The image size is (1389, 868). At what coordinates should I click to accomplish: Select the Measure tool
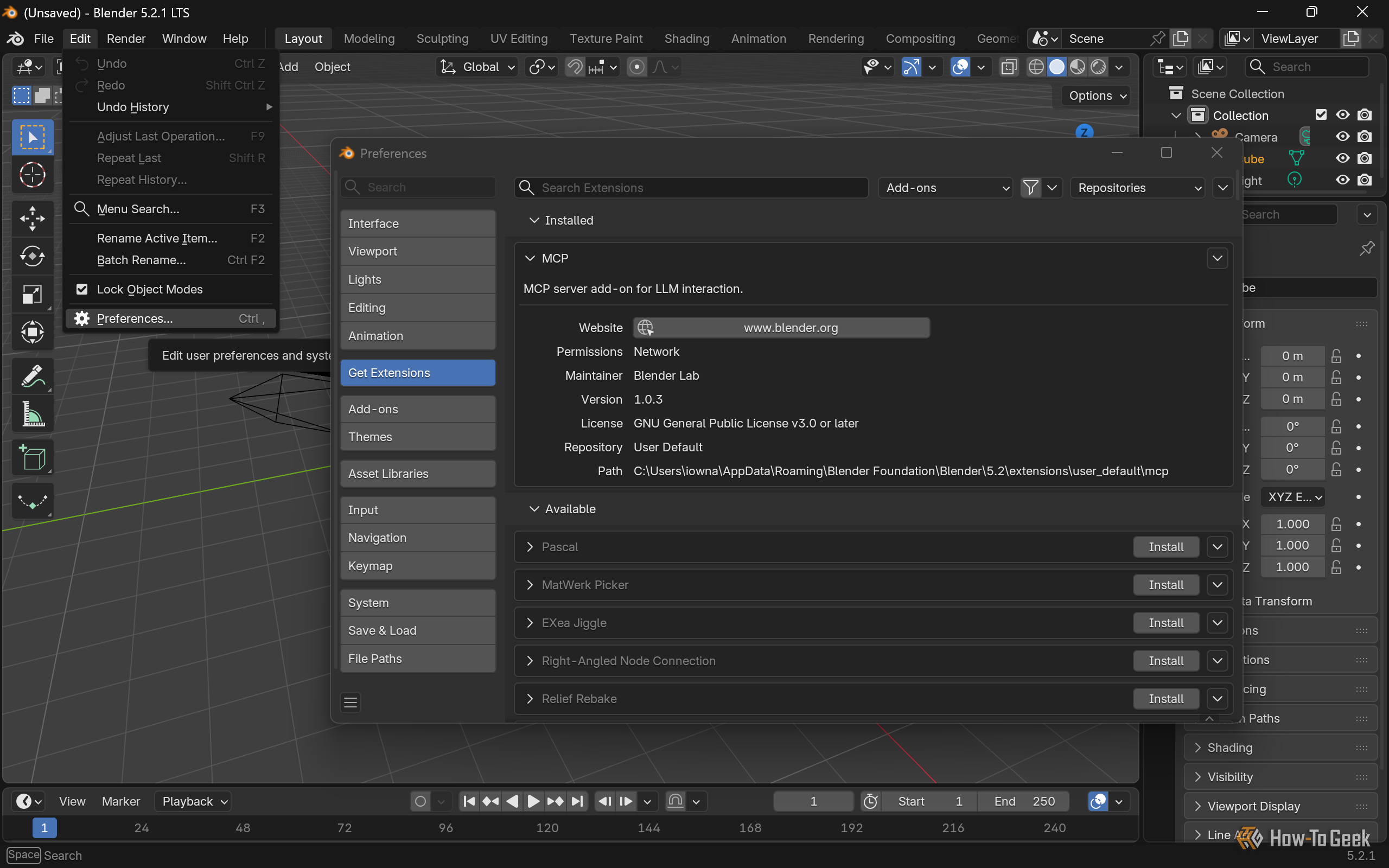[x=33, y=414]
